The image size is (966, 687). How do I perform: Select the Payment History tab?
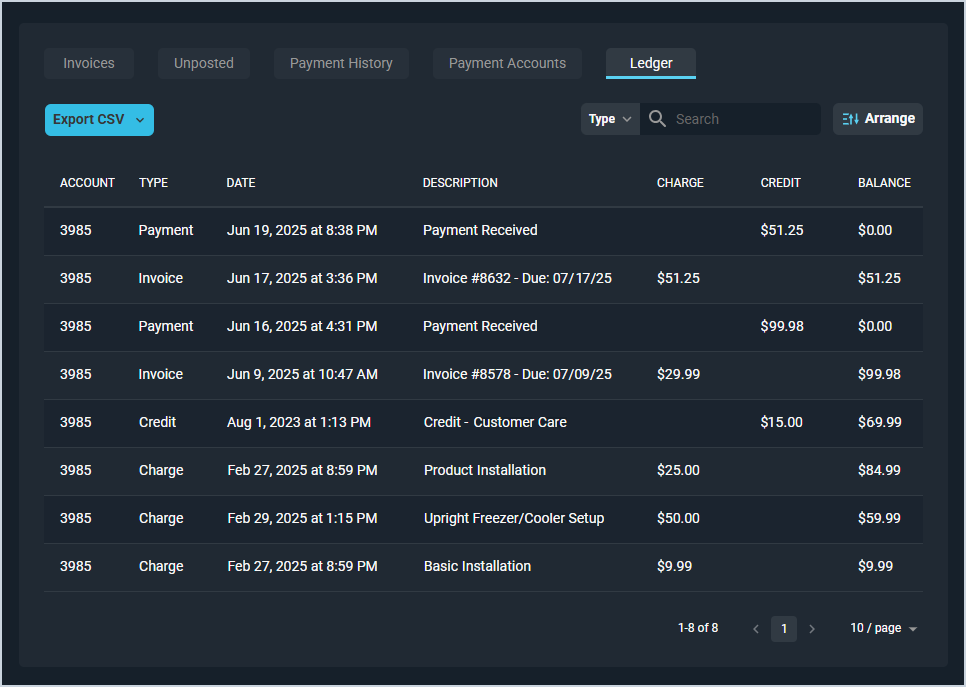[341, 63]
